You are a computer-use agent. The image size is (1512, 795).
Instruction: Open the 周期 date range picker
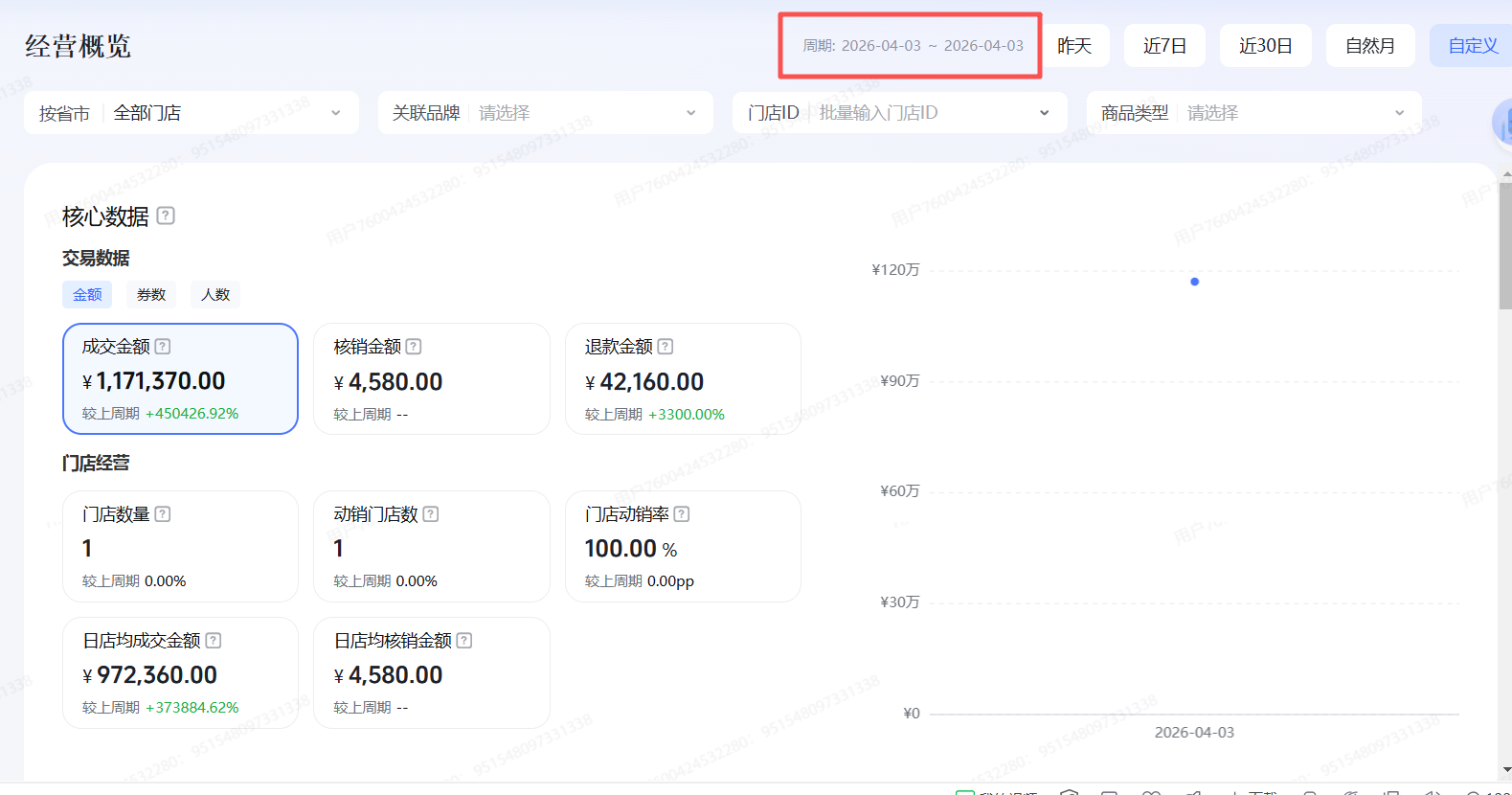tap(913, 46)
